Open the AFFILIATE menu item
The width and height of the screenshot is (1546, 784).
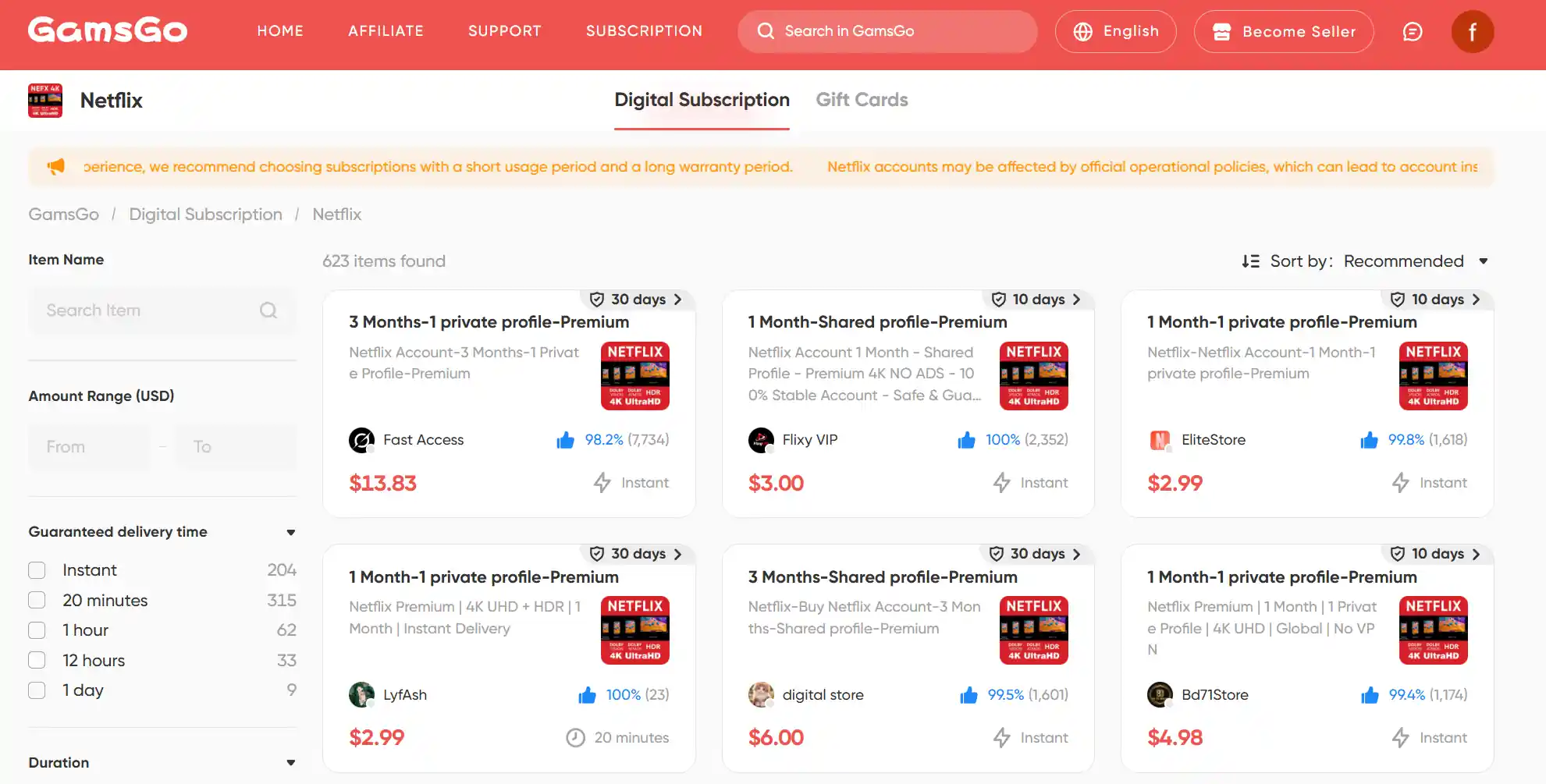pos(386,31)
